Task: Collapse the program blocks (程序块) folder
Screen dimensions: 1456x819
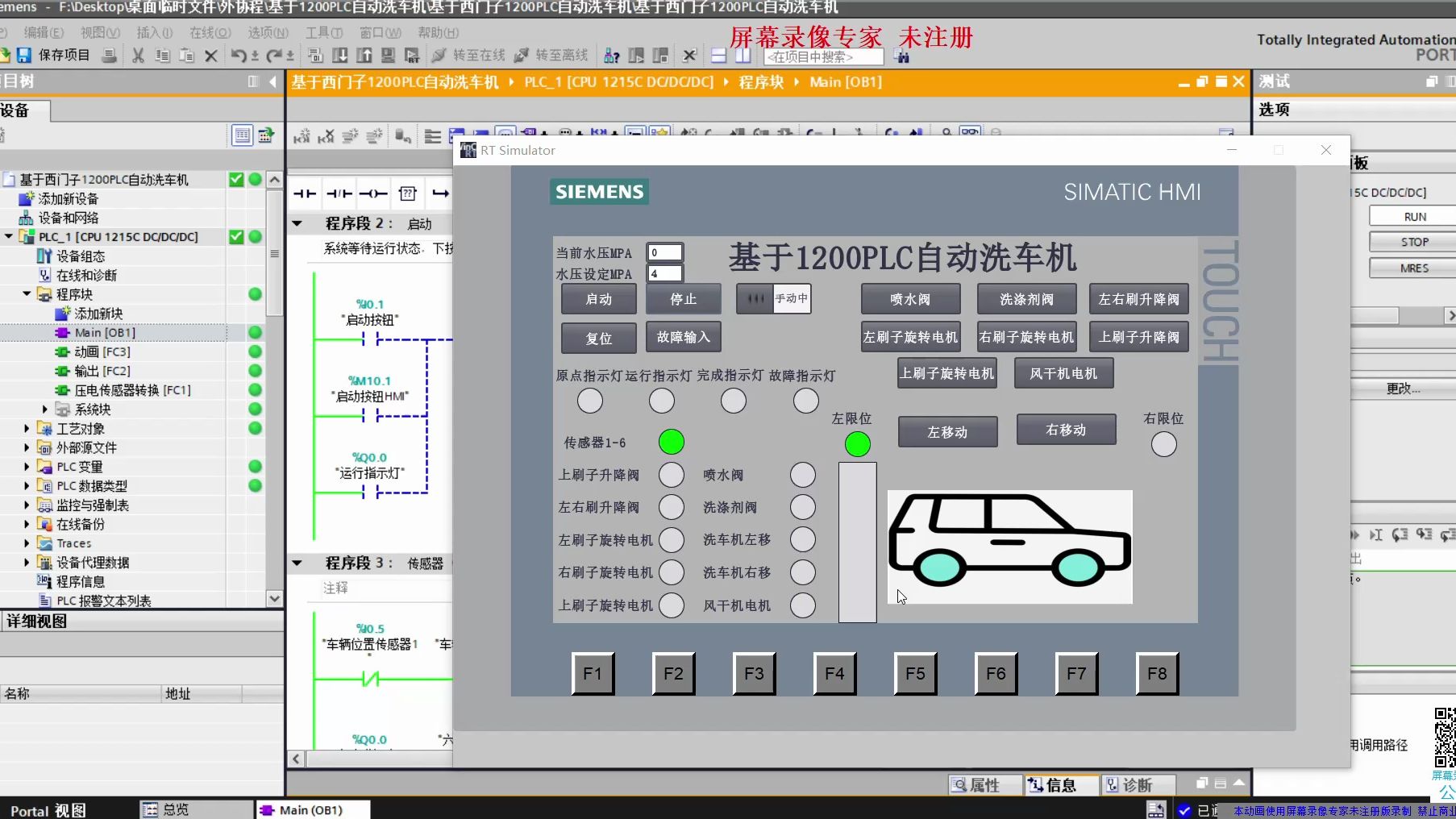Action: pos(27,294)
